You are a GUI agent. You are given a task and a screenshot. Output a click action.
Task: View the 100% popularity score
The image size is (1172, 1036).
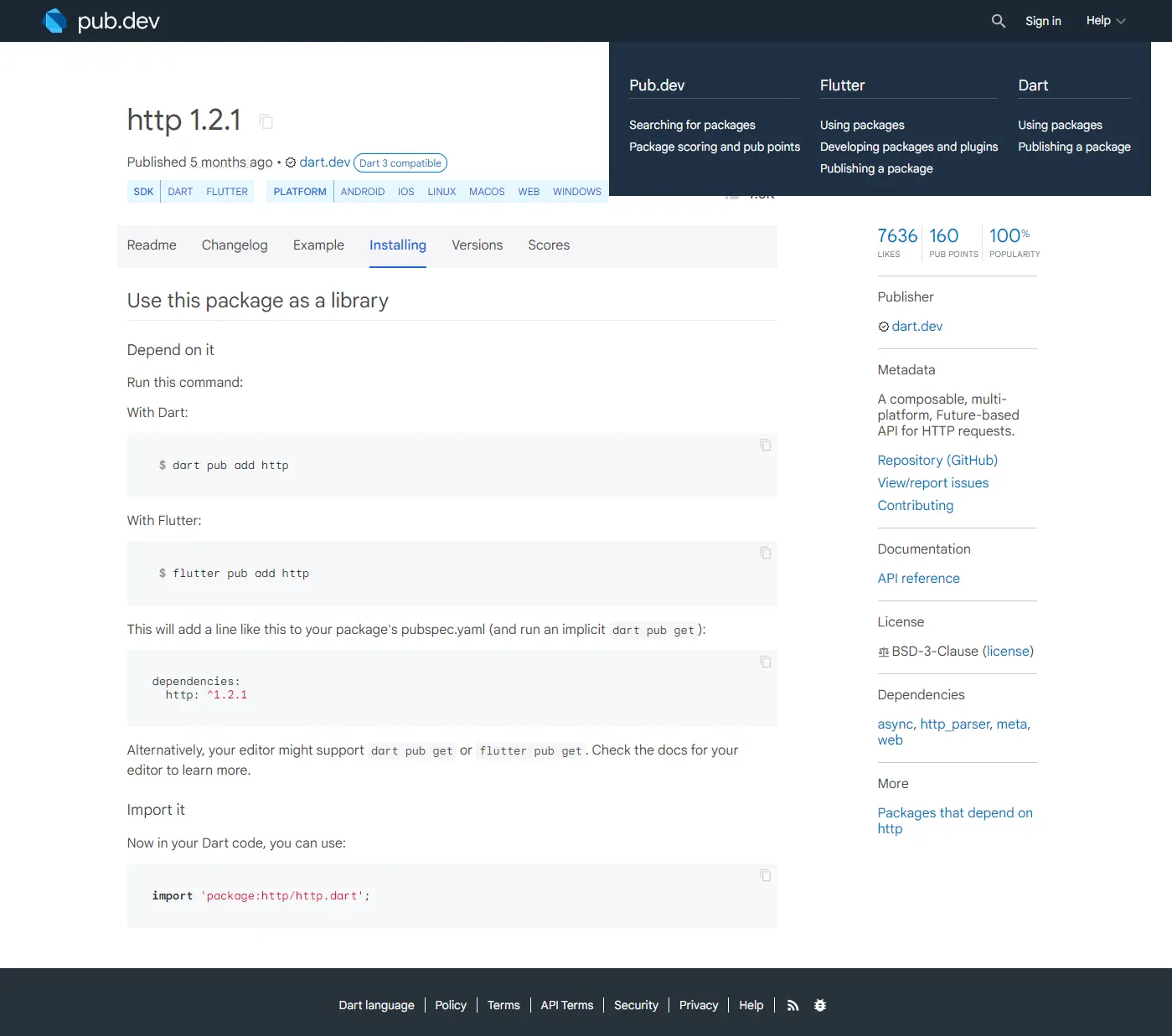pyautogui.click(x=1015, y=242)
